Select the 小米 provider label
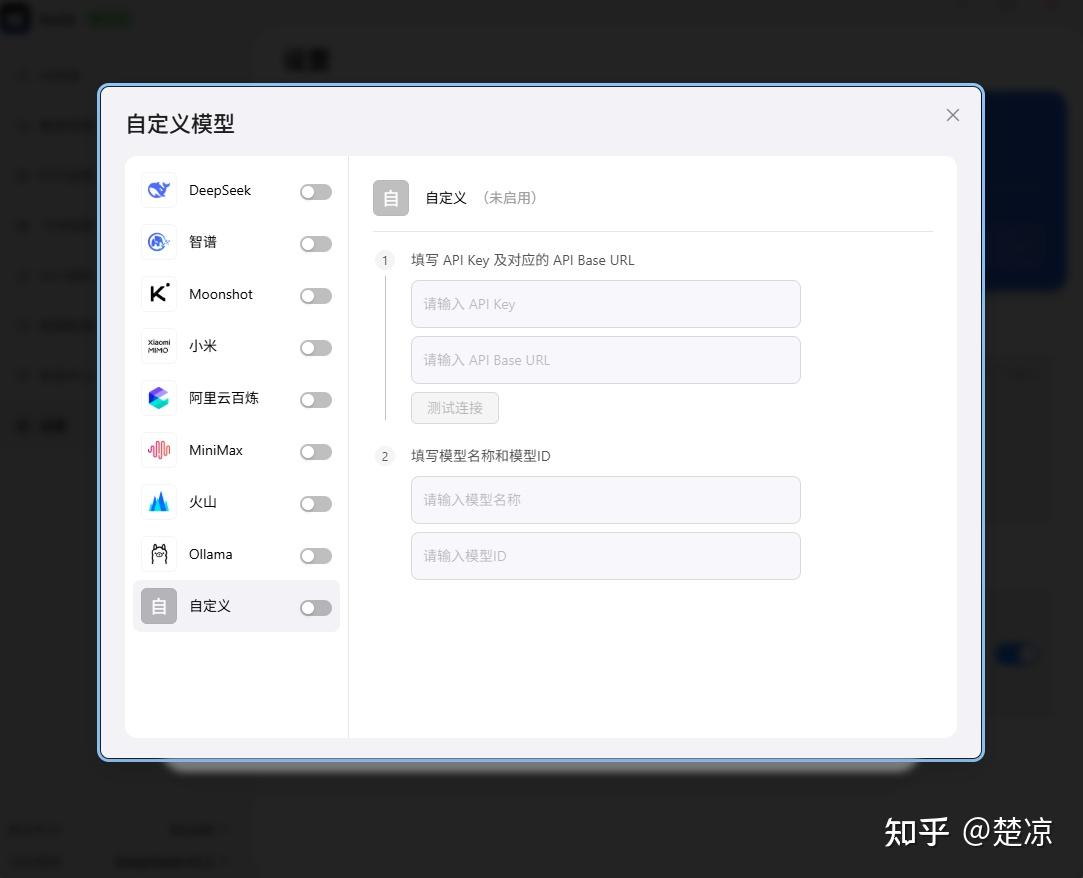 pyautogui.click(x=202, y=346)
